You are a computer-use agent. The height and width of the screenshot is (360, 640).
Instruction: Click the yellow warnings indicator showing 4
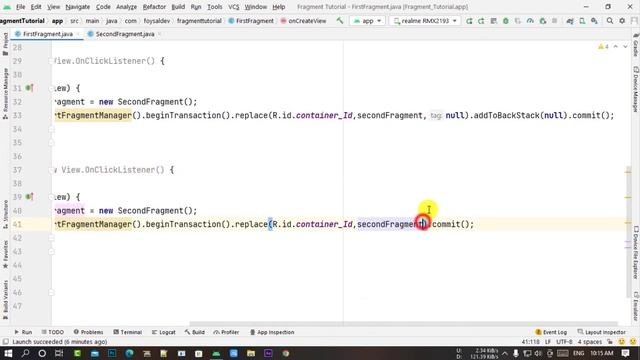click(x=603, y=47)
